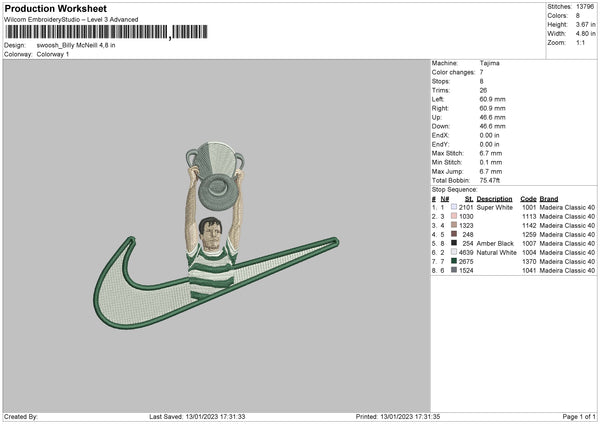Click the green swatch for code 1370
Image resolution: width=600 pixels, height=424 pixels.
coord(454,261)
